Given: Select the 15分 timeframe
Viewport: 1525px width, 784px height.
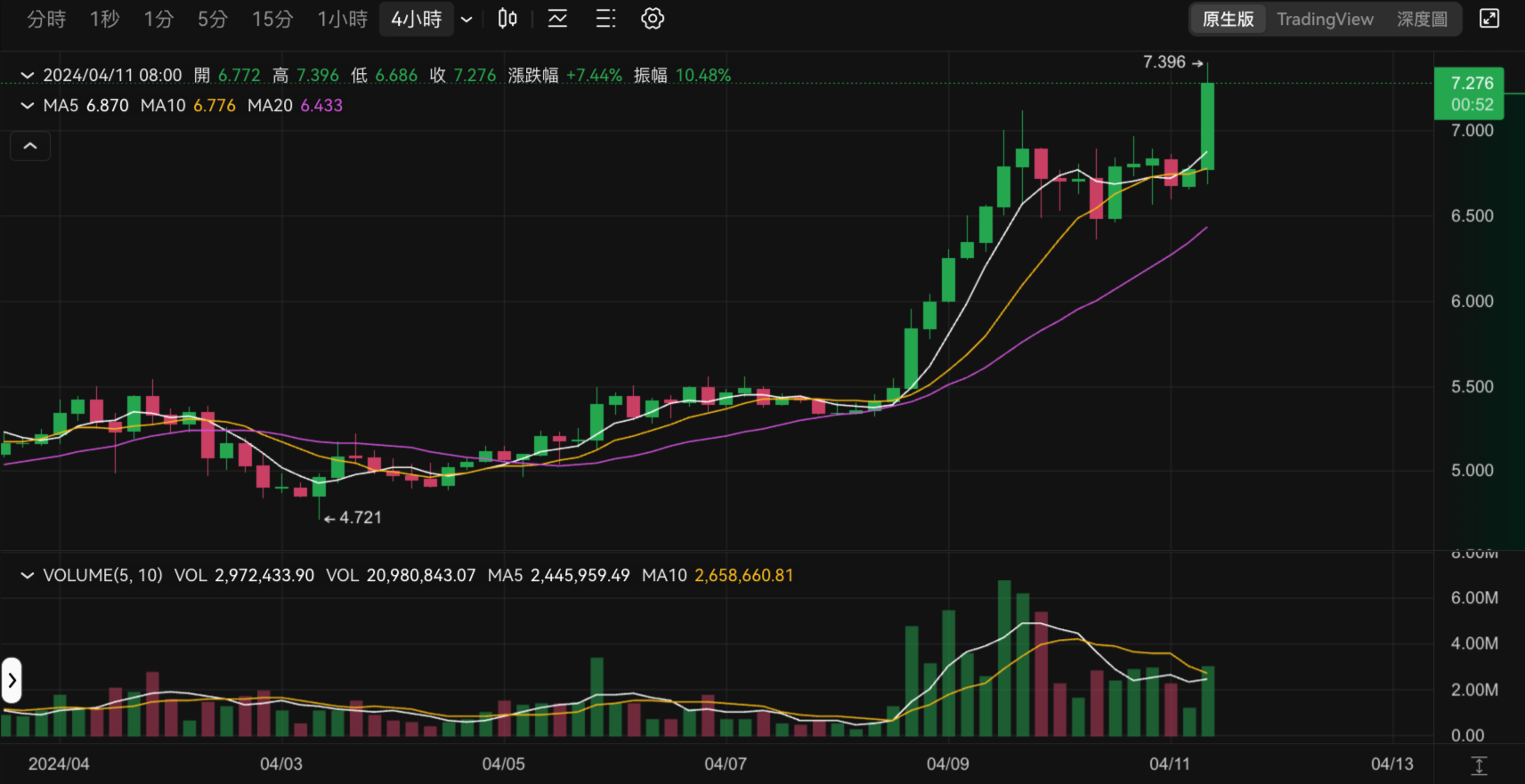Looking at the screenshot, I should tap(272, 19).
